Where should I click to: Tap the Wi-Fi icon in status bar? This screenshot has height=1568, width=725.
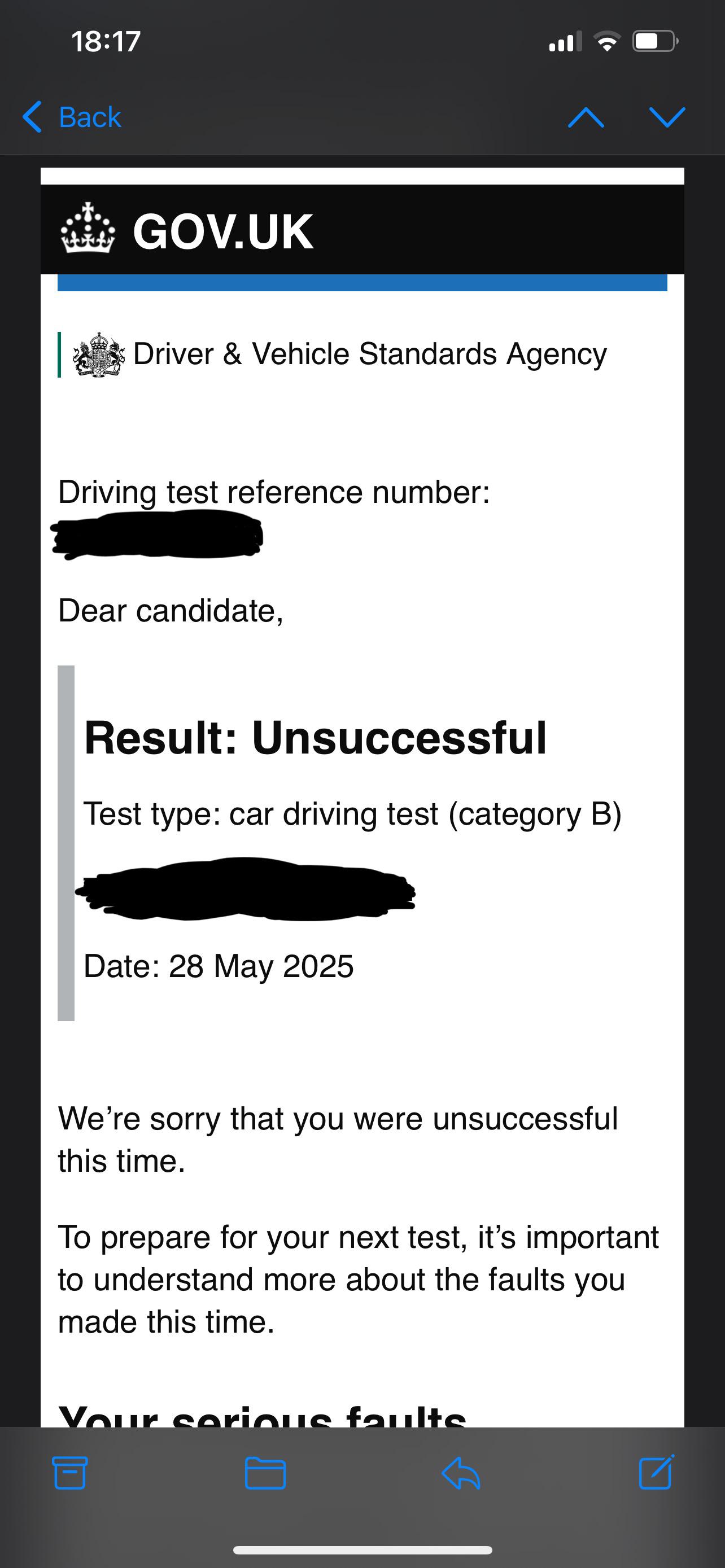tap(607, 42)
